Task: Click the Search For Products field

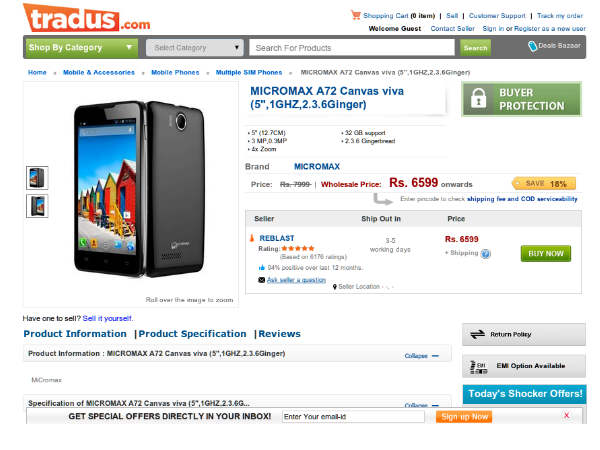Action: (x=354, y=47)
